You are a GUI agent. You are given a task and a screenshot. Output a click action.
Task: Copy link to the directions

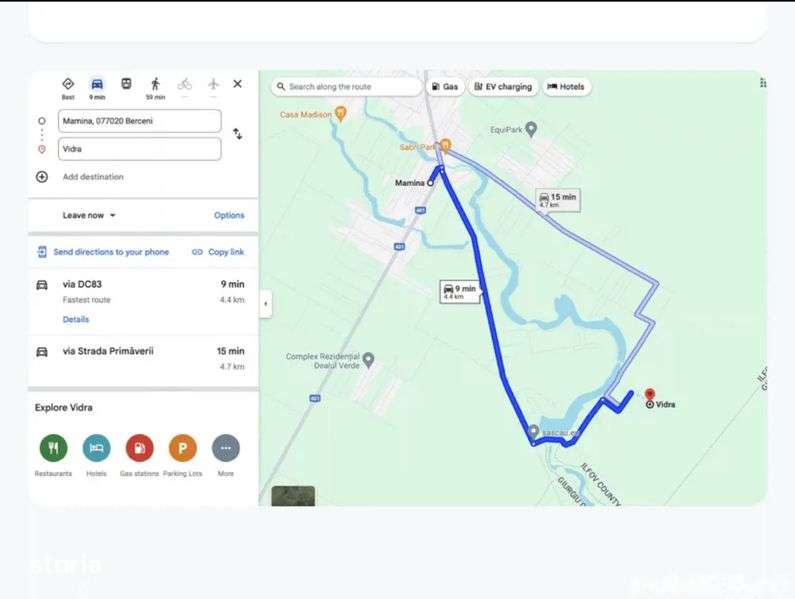tap(218, 252)
